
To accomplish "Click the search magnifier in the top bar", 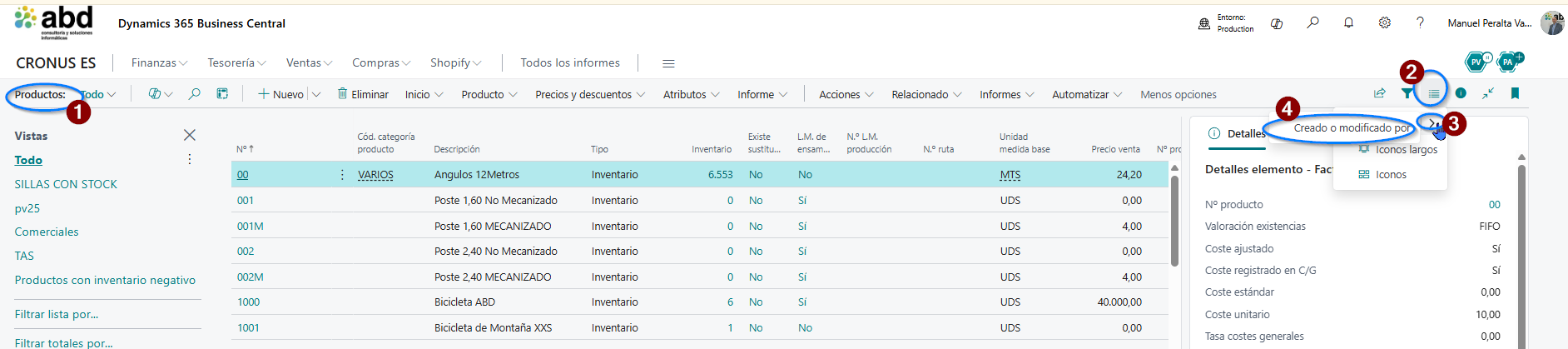I will 1312,23.
